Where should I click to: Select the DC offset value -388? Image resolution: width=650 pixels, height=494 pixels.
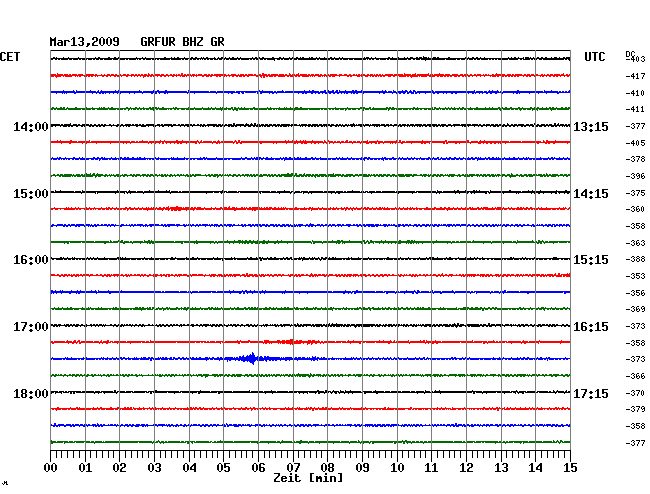tap(635, 259)
